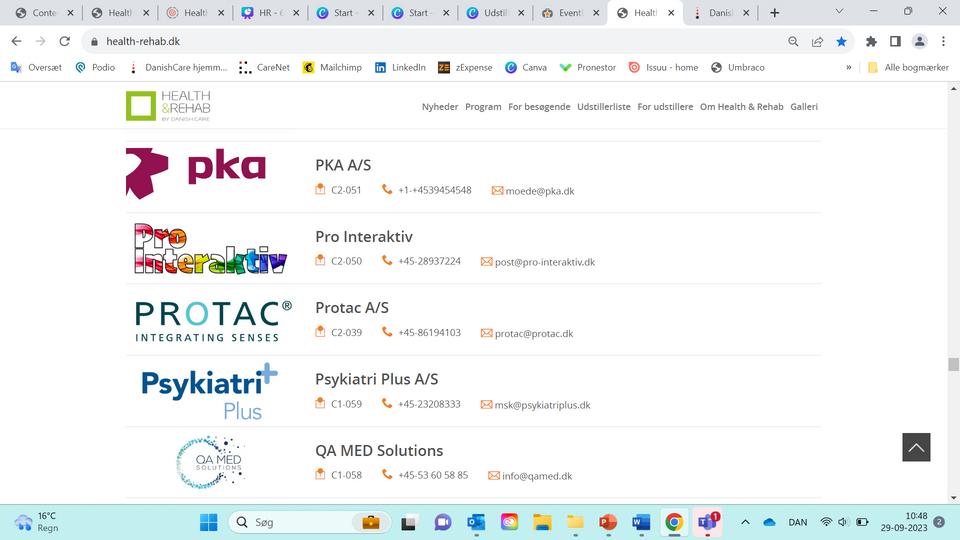The height and width of the screenshot is (540, 960).
Task: Open the Galleri menu item
Action: (x=804, y=107)
